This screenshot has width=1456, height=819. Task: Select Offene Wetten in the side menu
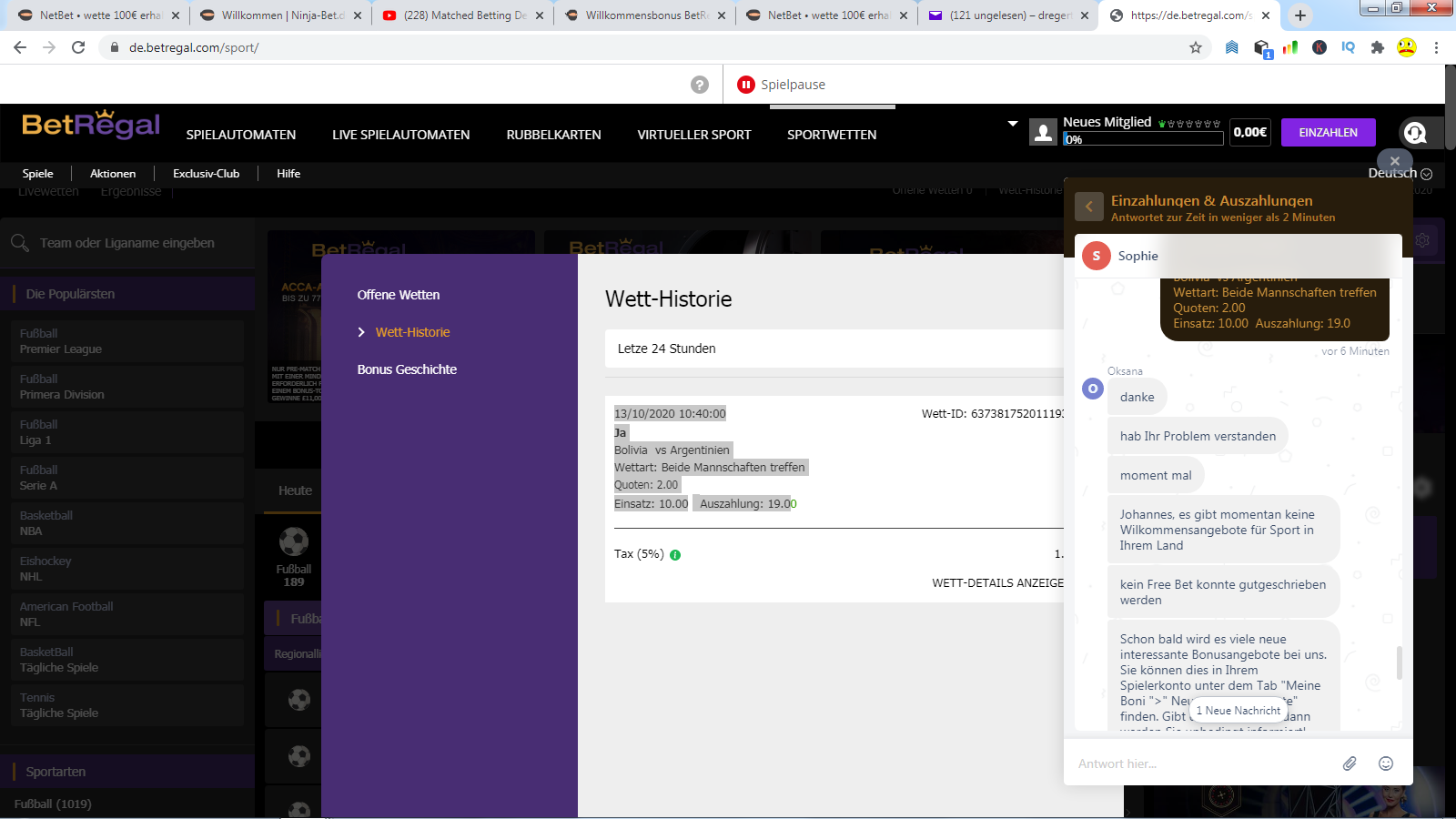click(399, 295)
